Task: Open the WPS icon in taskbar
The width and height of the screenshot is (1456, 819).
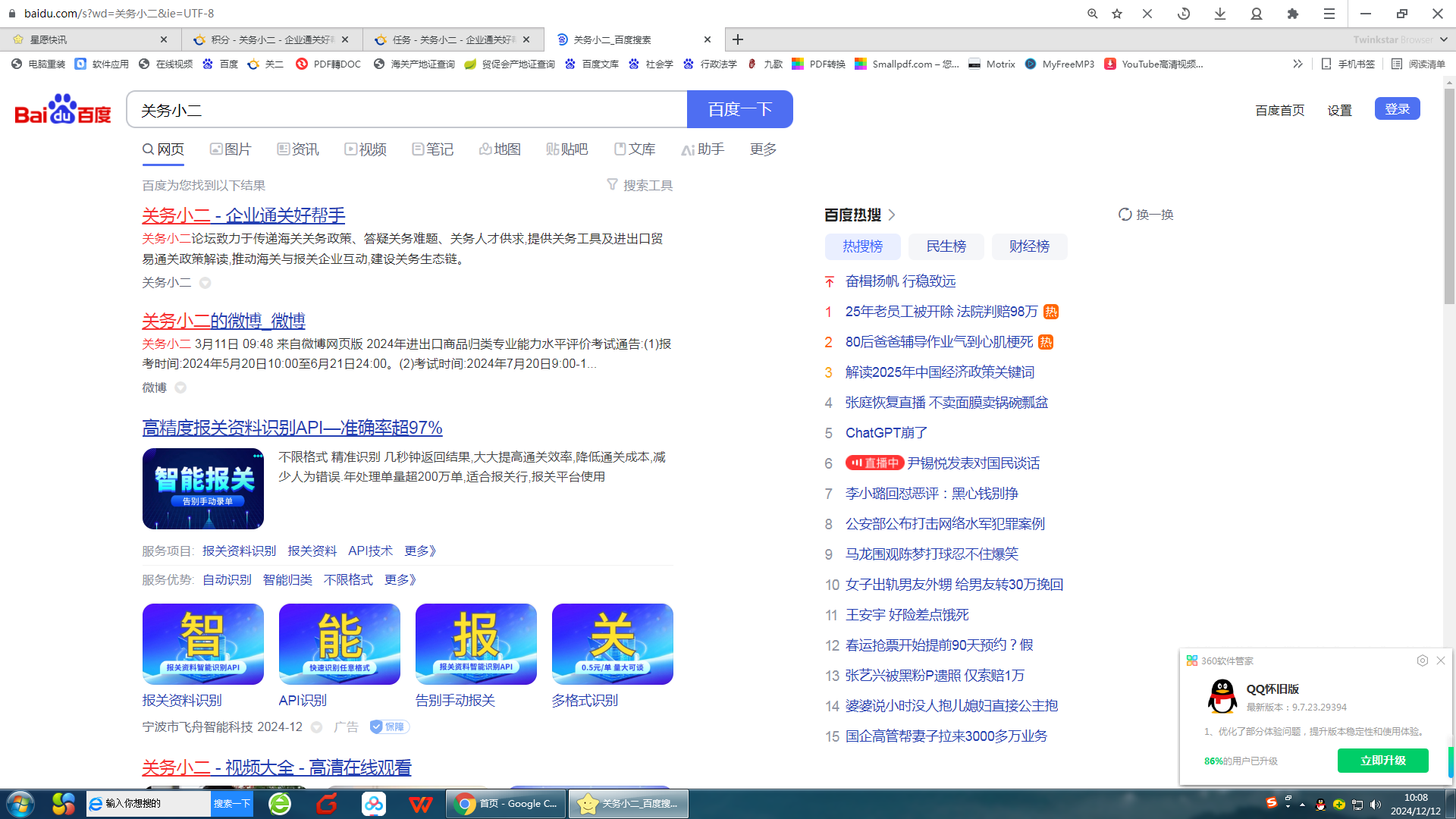Action: coord(421,804)
